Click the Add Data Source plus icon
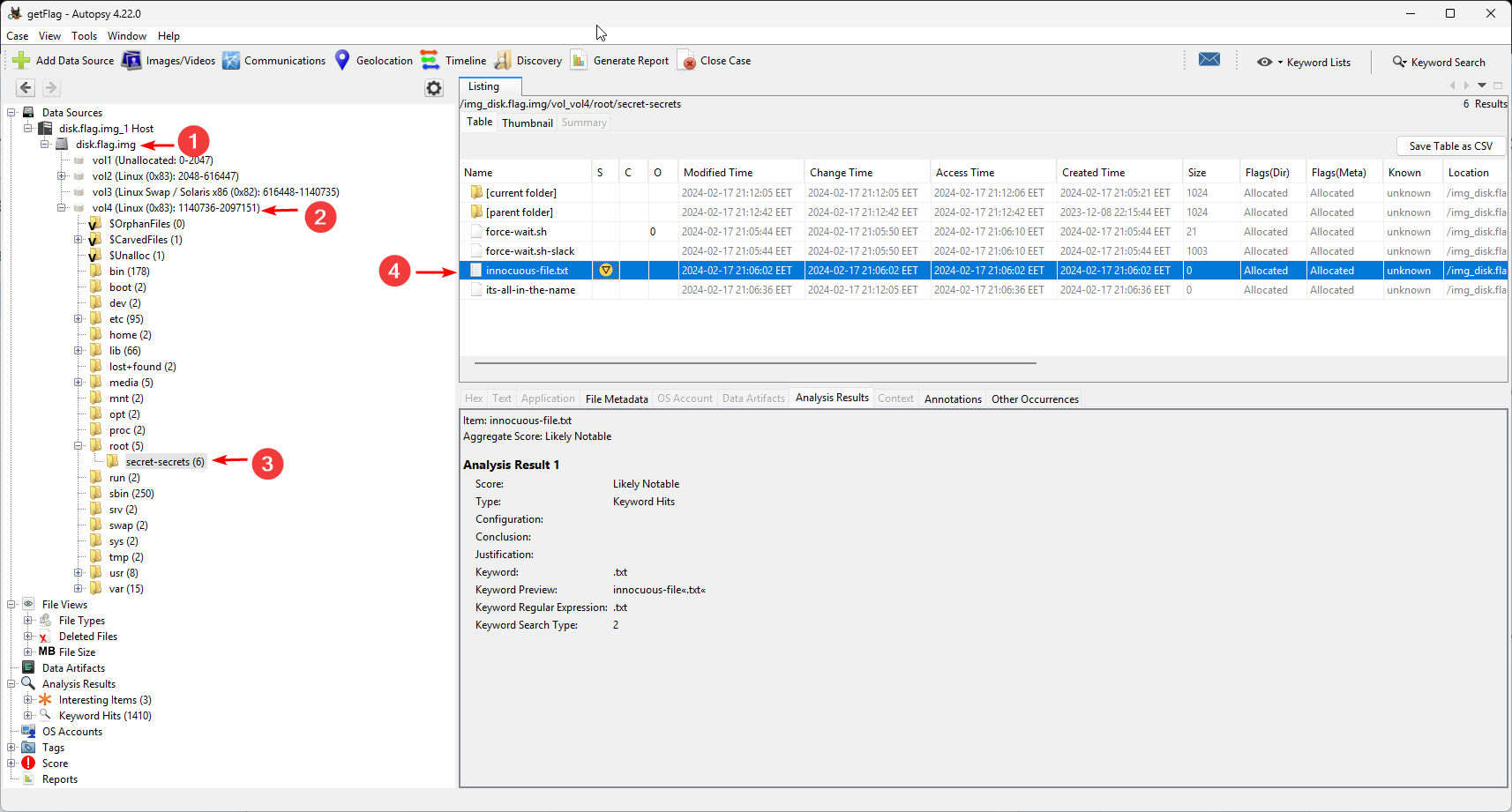1512x812 pixels. 21,61
